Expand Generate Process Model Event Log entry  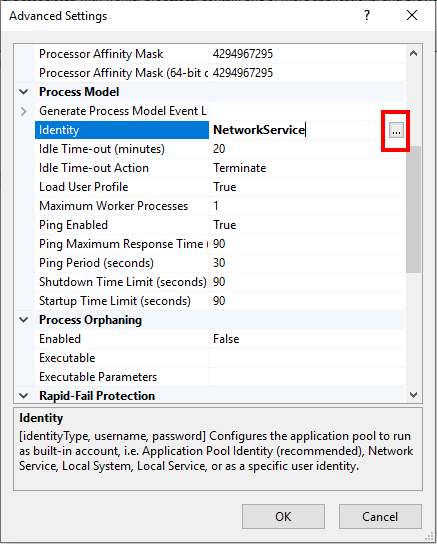pyautogui.click(x=24, y=111)
